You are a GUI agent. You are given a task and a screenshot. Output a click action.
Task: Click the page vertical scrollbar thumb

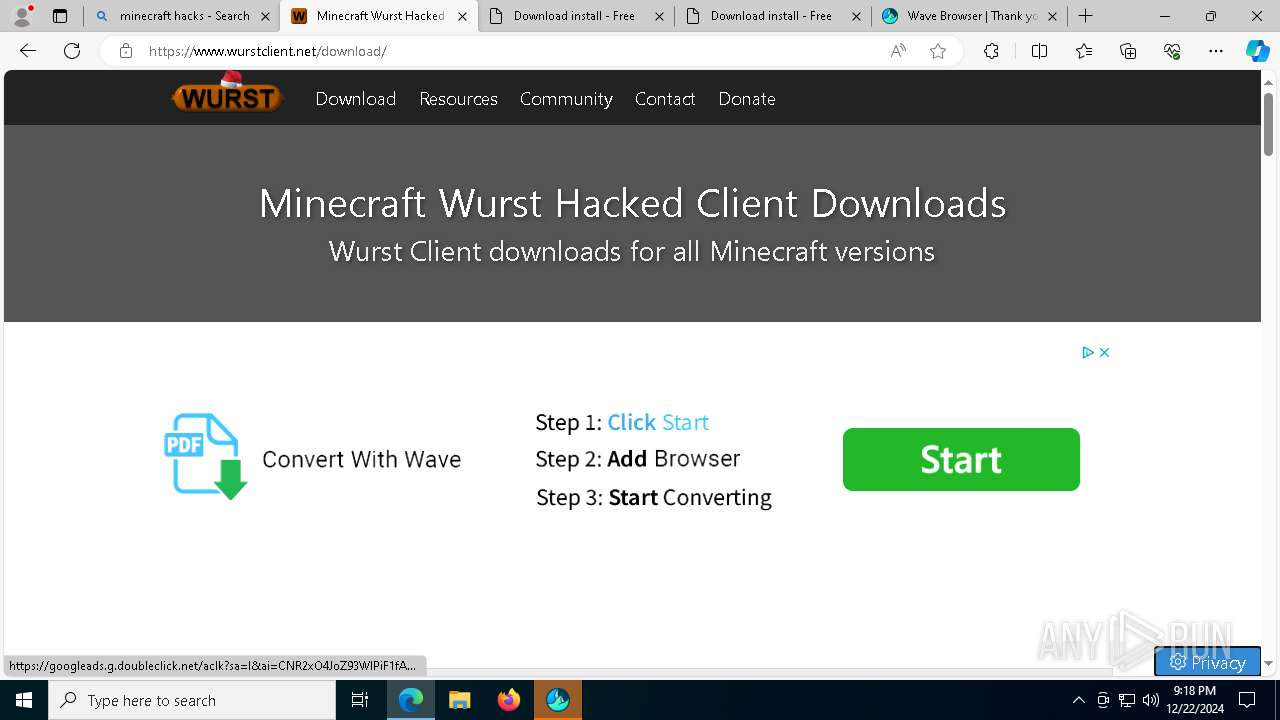pos(1268,124)
